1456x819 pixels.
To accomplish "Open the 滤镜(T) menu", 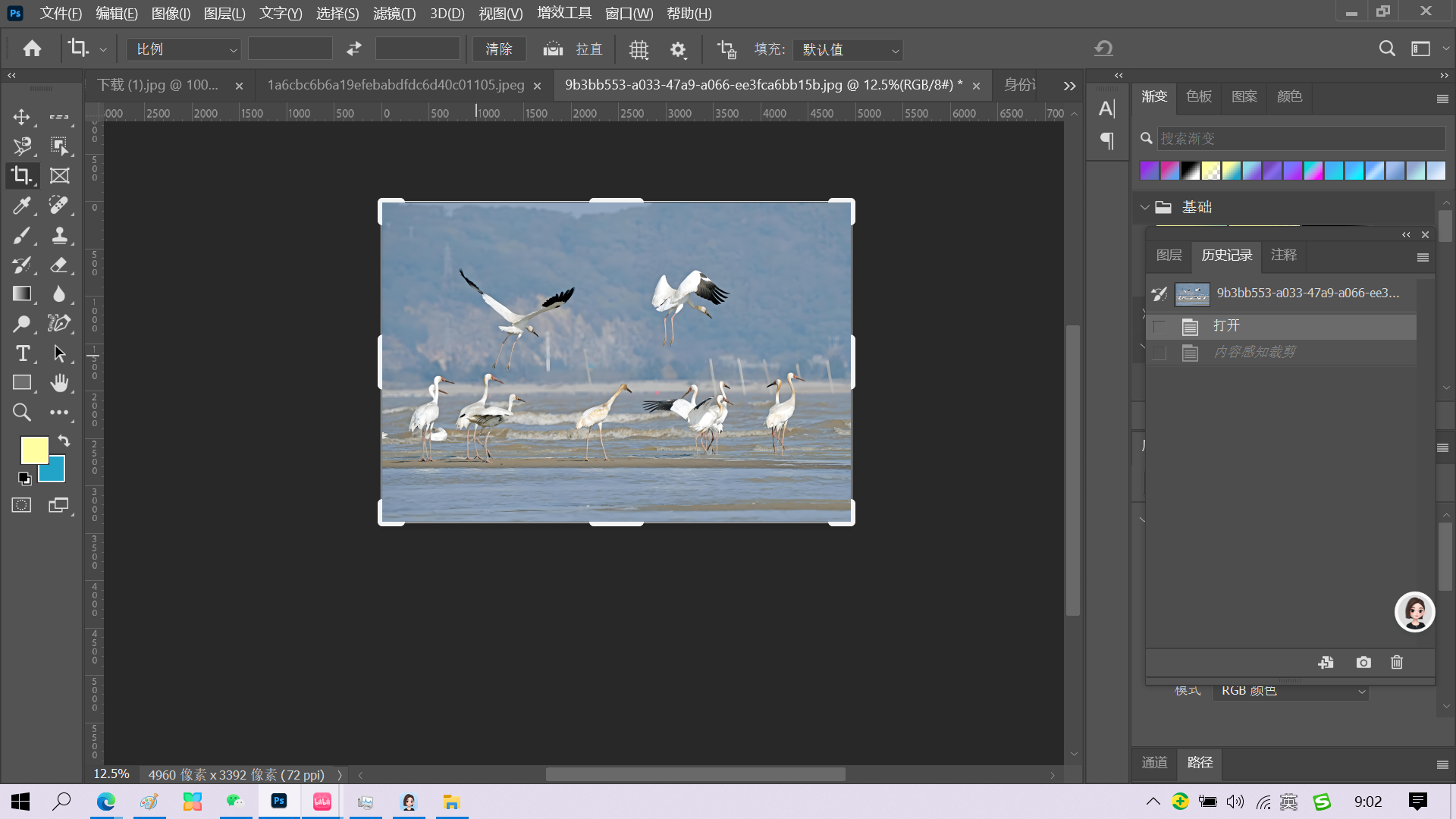I will pos(394,14).
